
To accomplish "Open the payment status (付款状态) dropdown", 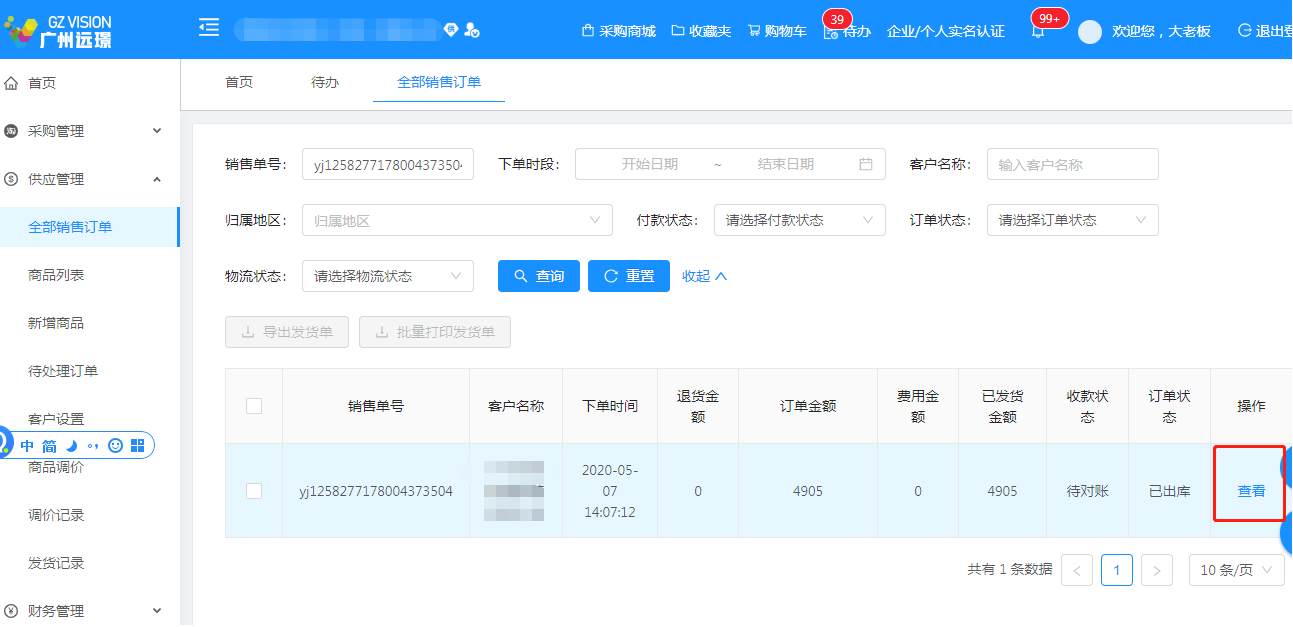I will coord(799,220).
